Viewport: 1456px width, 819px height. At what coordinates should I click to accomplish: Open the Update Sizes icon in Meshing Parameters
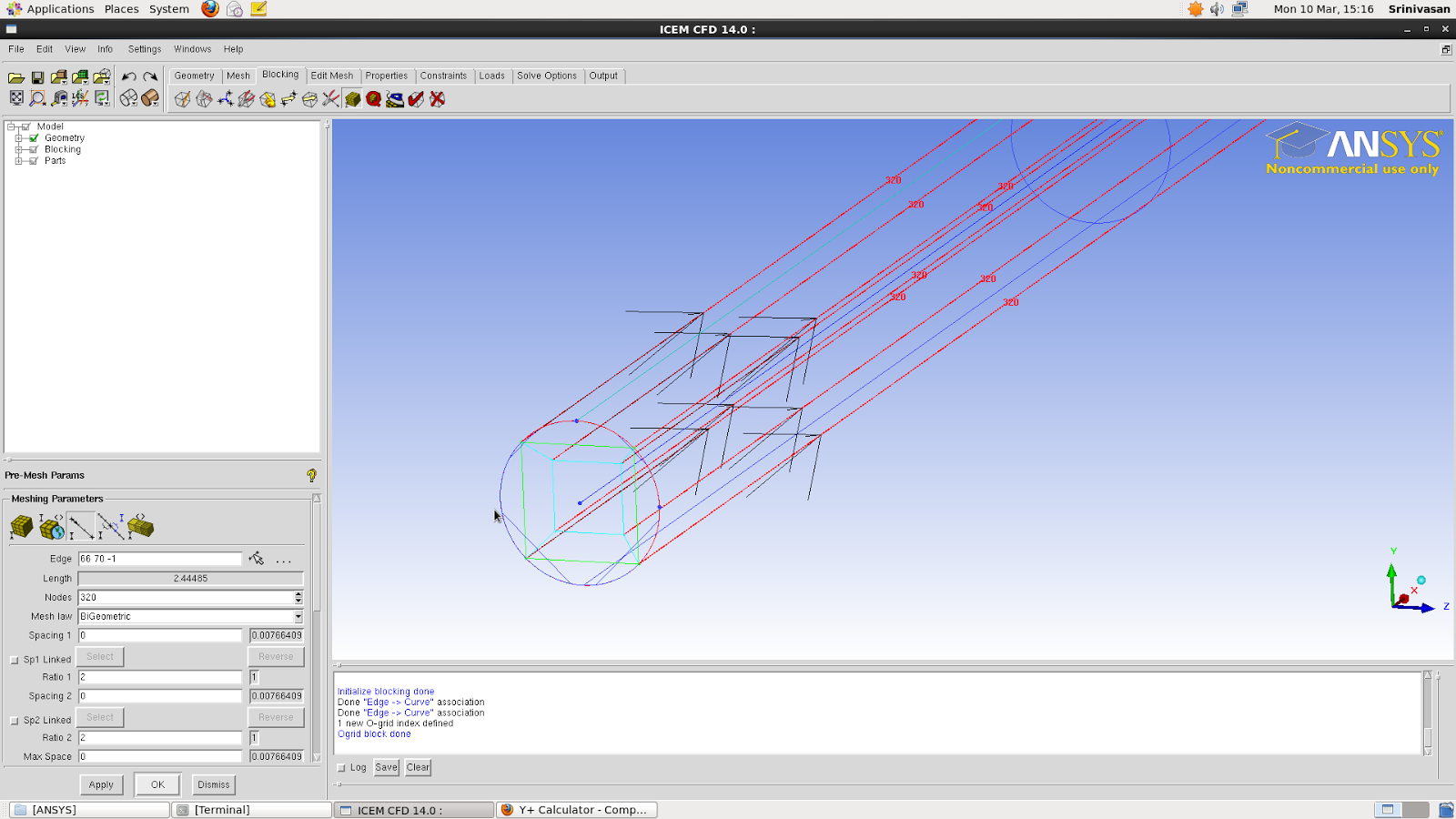click(21, 526)
